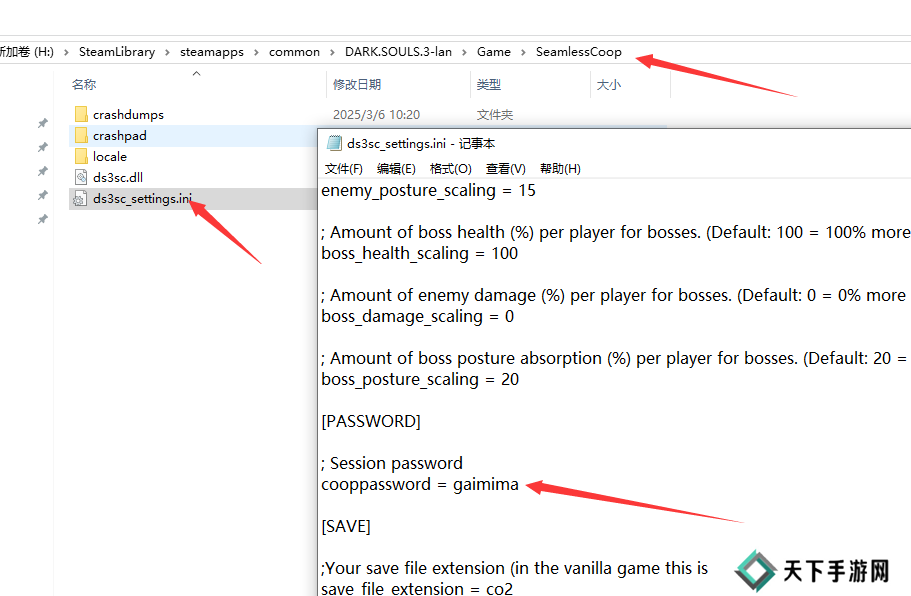Expand the chevron after steamapps in breadcrumb
The image size is (911, 596).
[257, 52]
